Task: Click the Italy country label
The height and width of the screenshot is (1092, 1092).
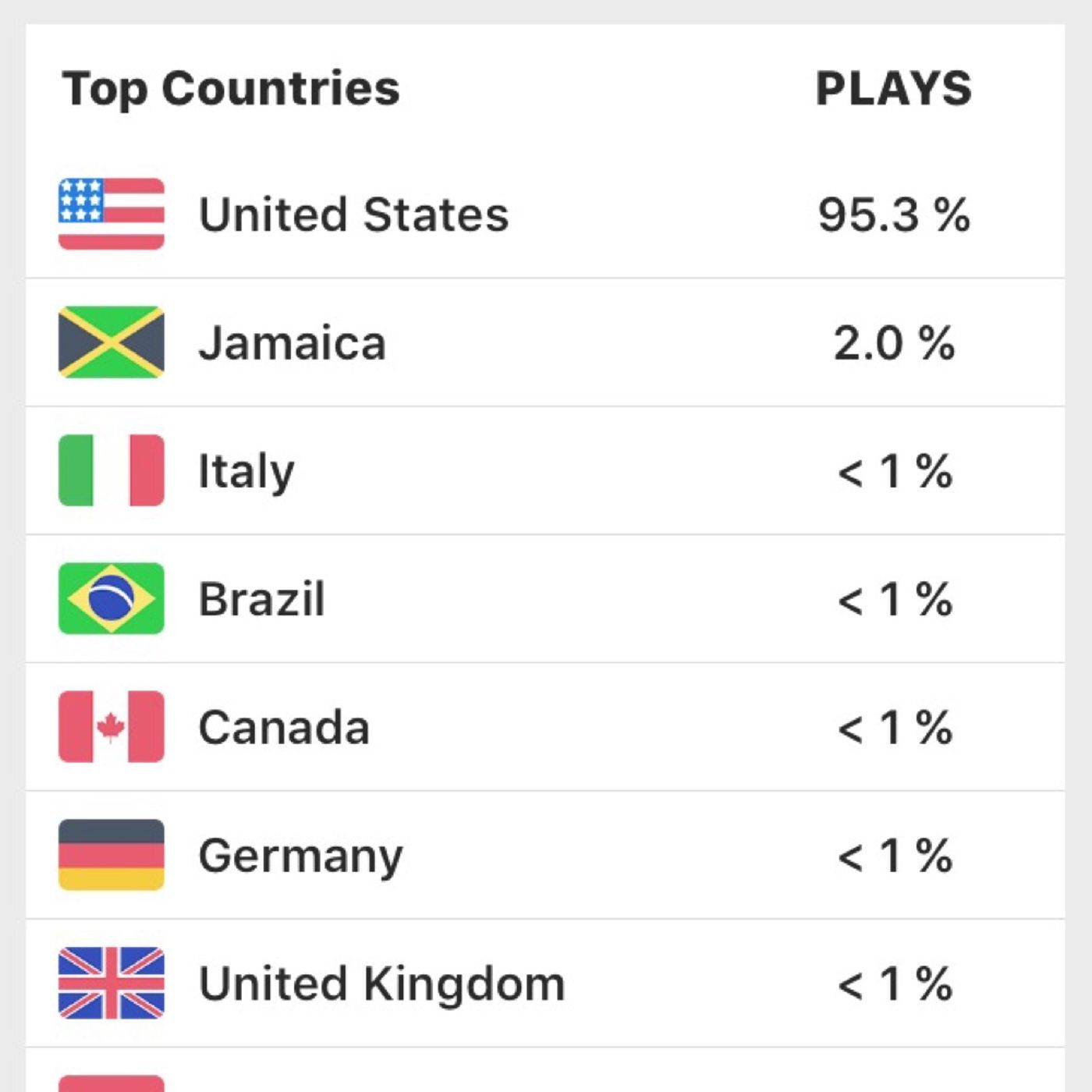Action: (246, 471)
